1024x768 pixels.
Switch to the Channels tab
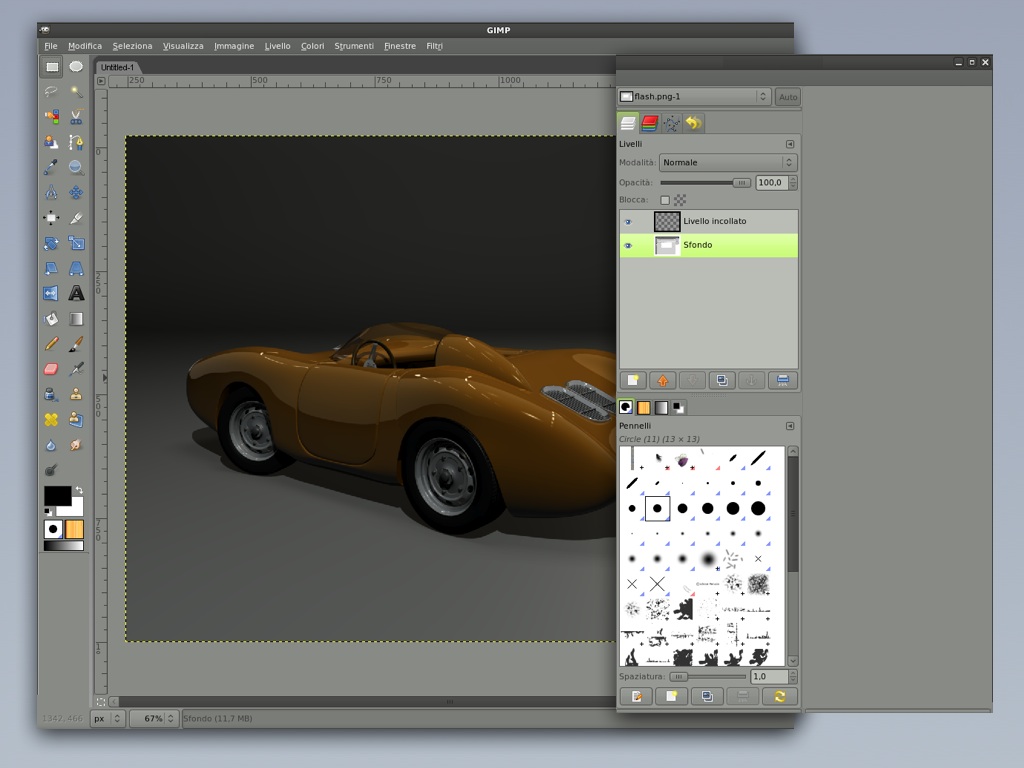650,123
